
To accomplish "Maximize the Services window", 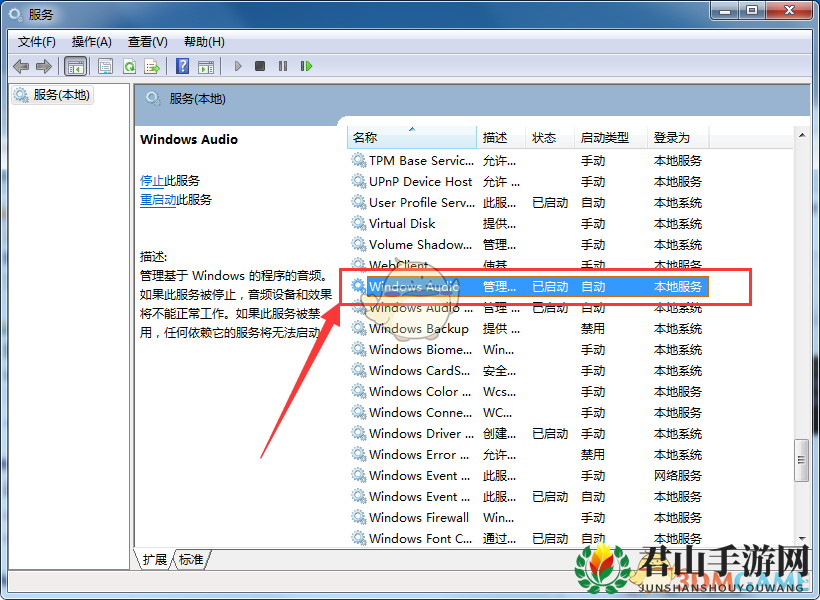I will (752, 10).
